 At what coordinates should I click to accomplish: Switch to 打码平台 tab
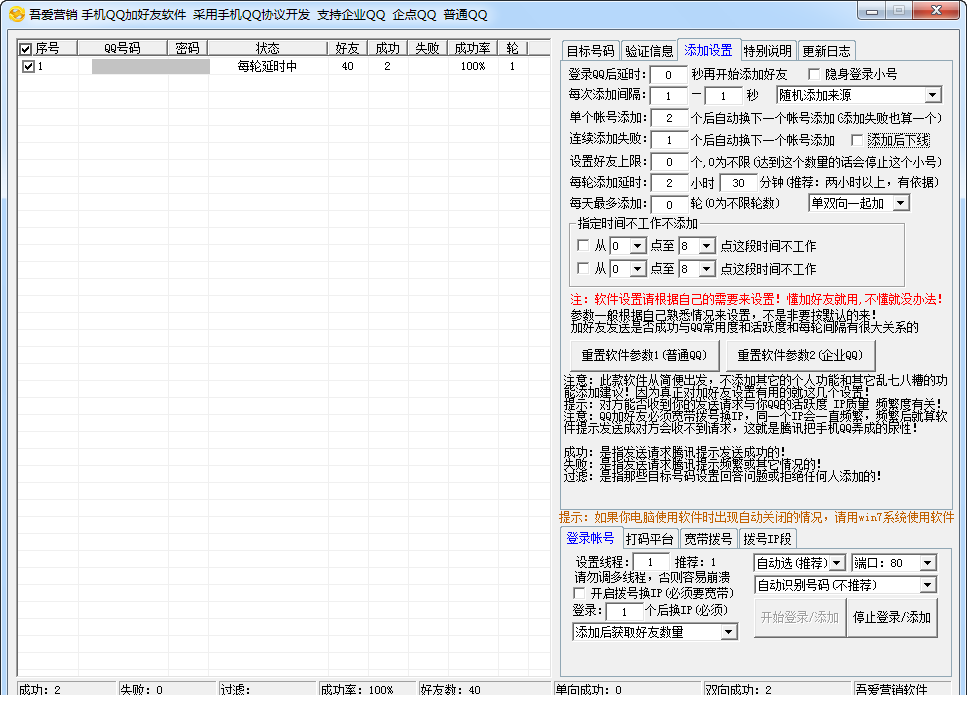(649, 538)
